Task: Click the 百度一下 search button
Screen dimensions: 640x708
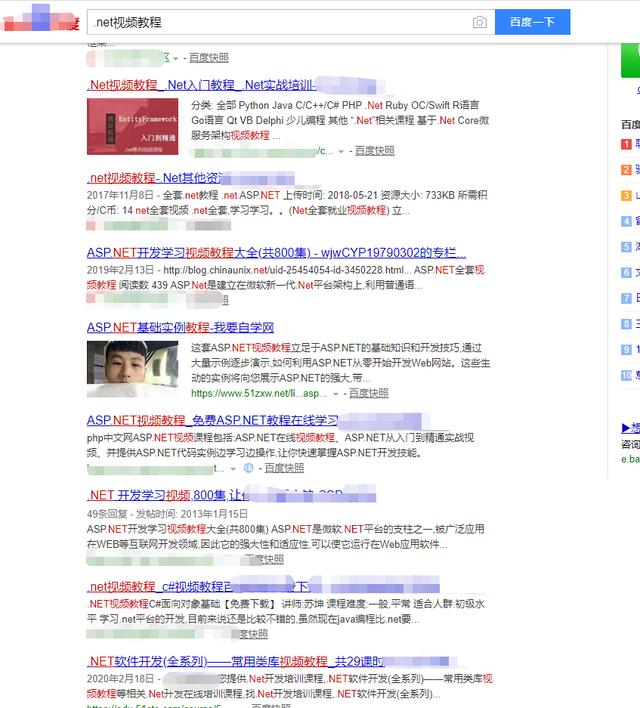Action: point(533,22)
